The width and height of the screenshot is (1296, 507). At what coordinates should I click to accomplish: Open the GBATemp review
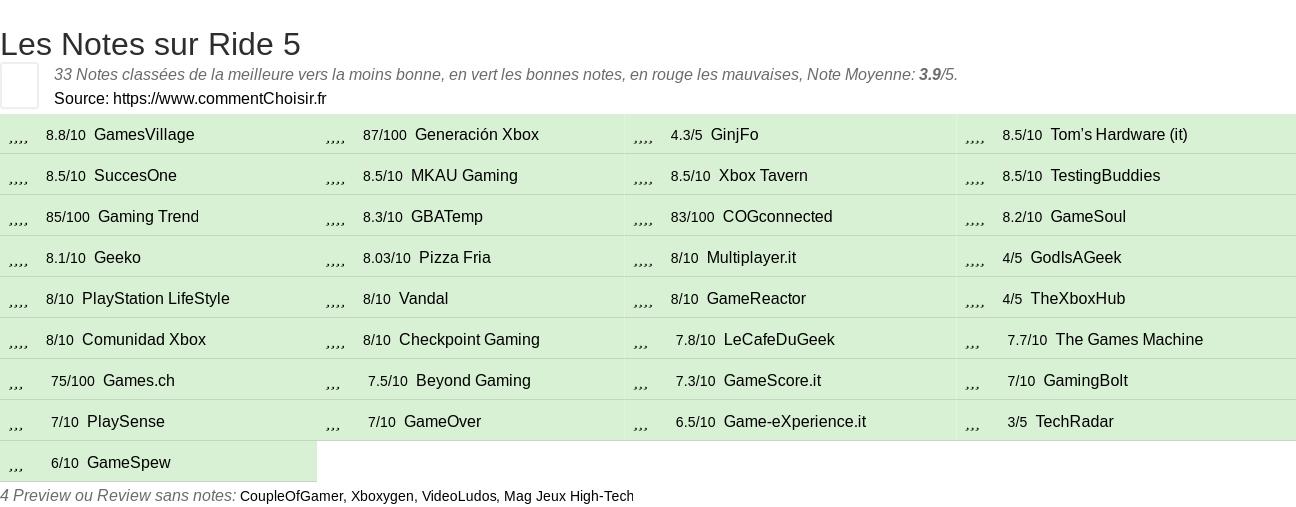(x=447, y=217)
